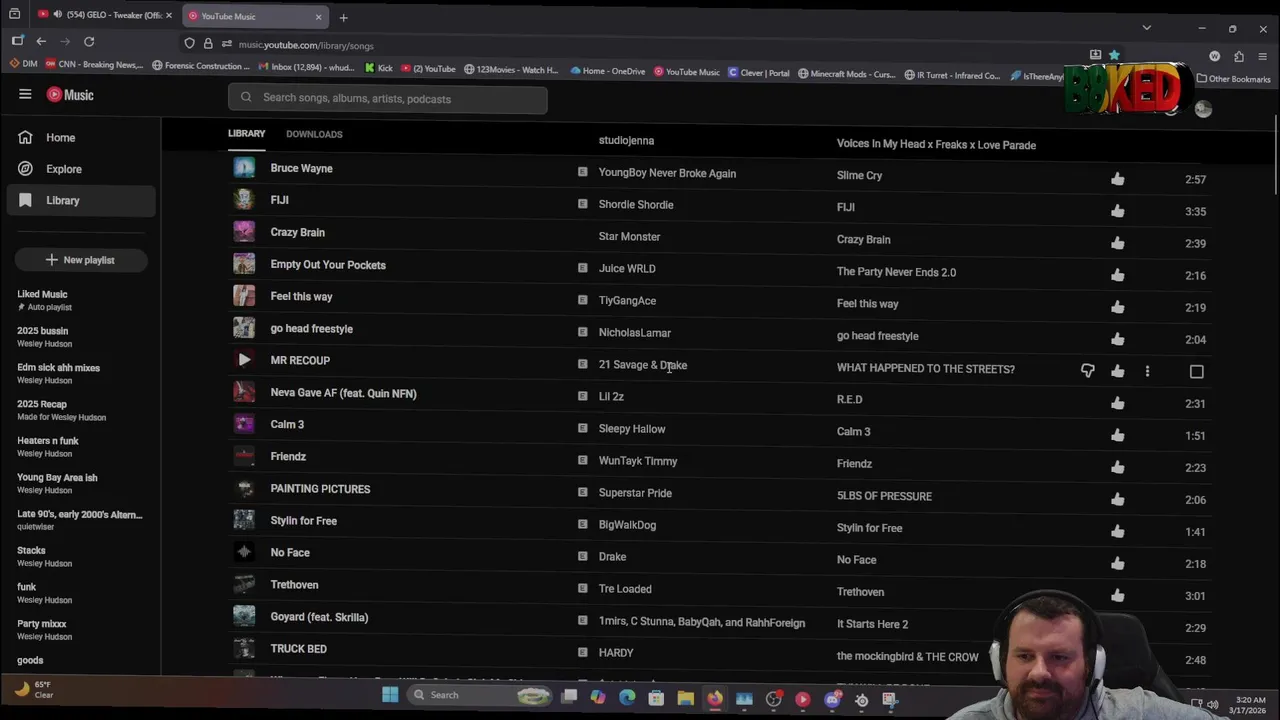Viewport: 1280px width, 720px height.
Task: Unlike the Friendz song
Action: point(1117,467)
